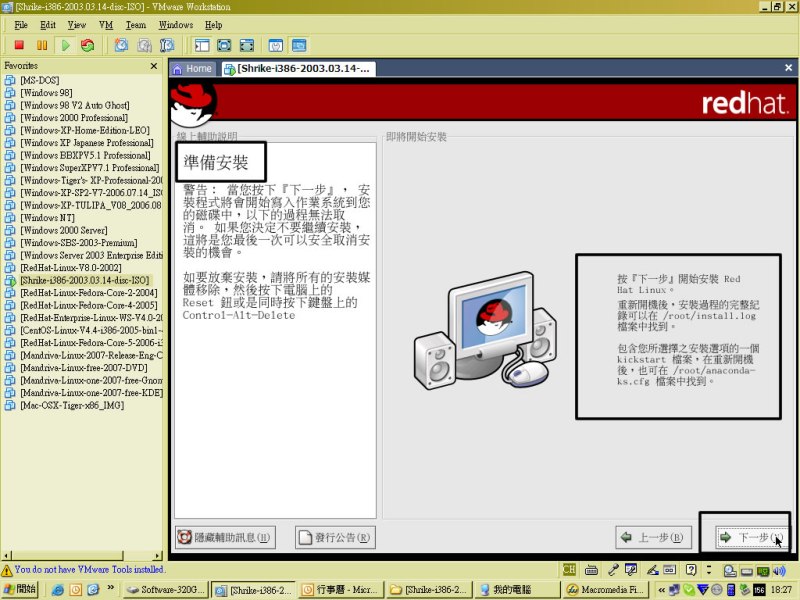This screenshot has height=600, width=800.
Task: Select [Mac-OSX-Tiger-x86_IMG] favorite
Action: pos(72,406)
